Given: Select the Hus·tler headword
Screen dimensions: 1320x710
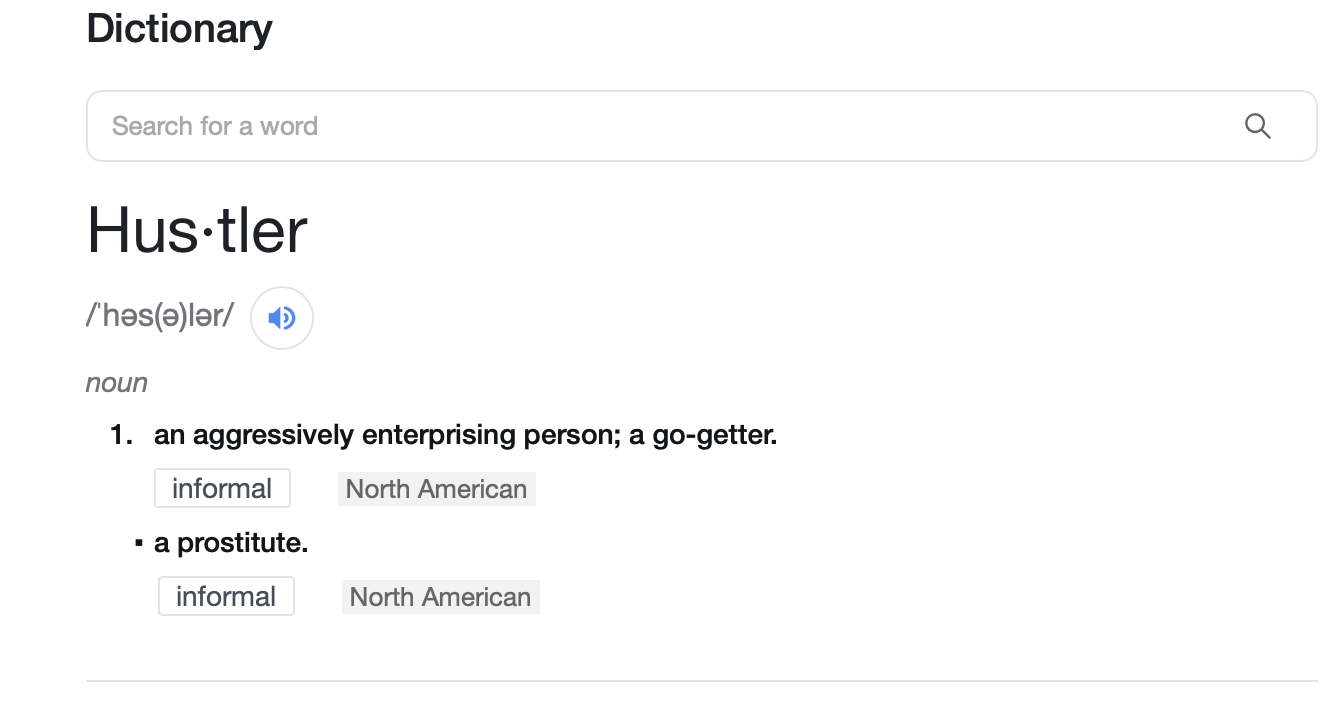Looking at the screenshot, I should 197,231.
